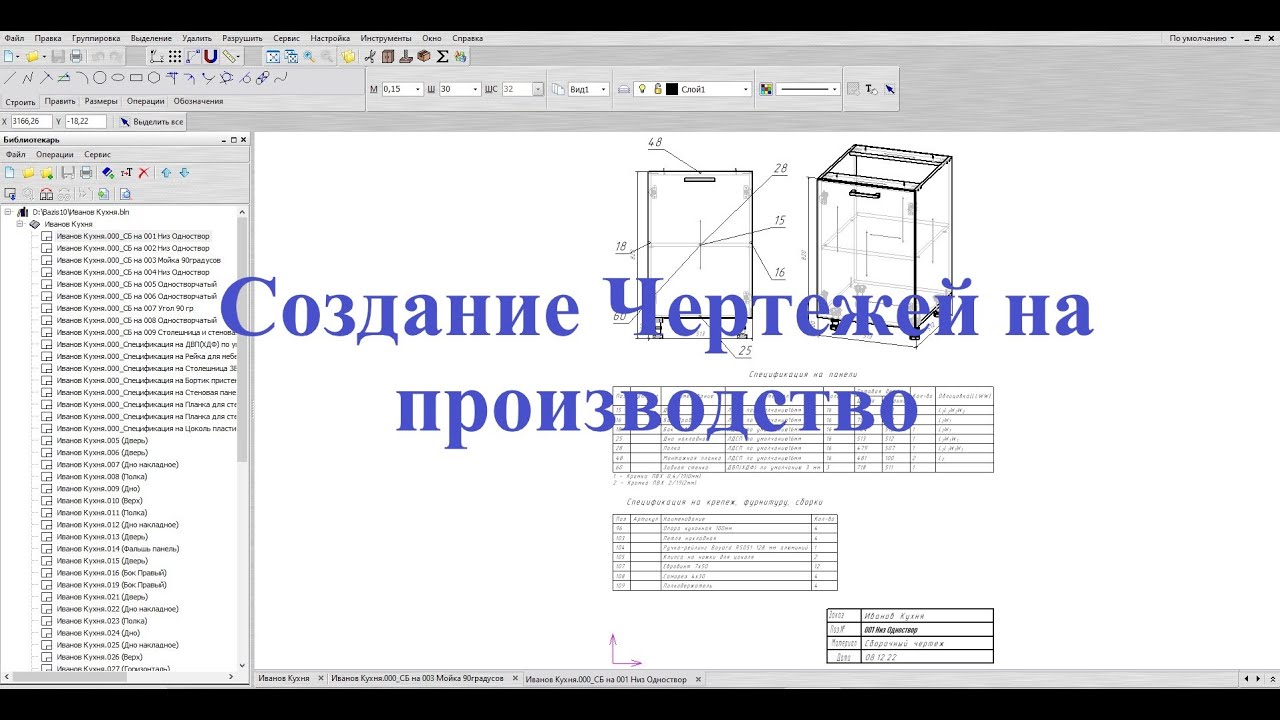Open the Группировка menu
This screenshot has height=720, width=1280.
point(96,38)
